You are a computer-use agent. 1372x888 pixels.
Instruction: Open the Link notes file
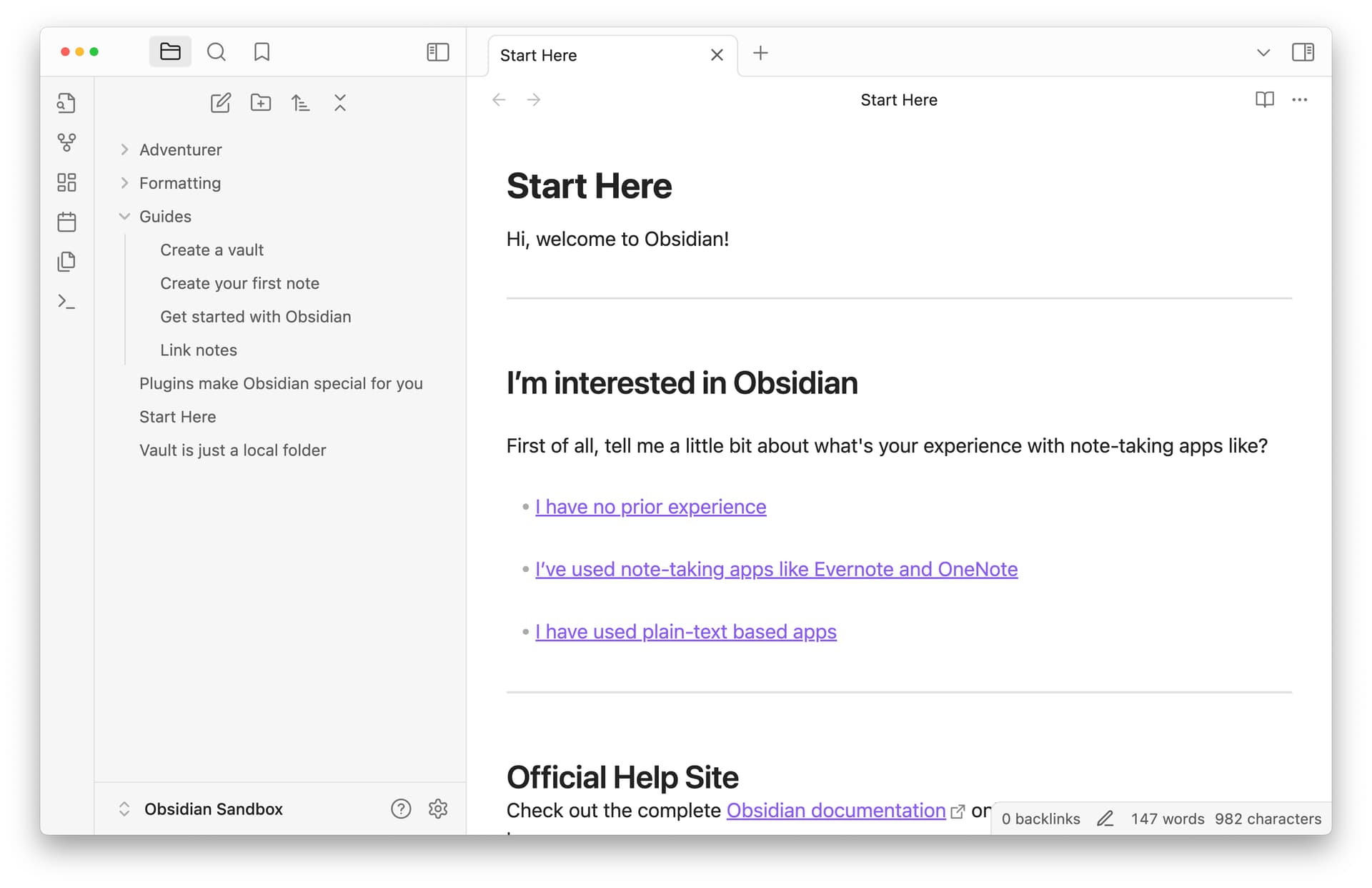point(198,350)
